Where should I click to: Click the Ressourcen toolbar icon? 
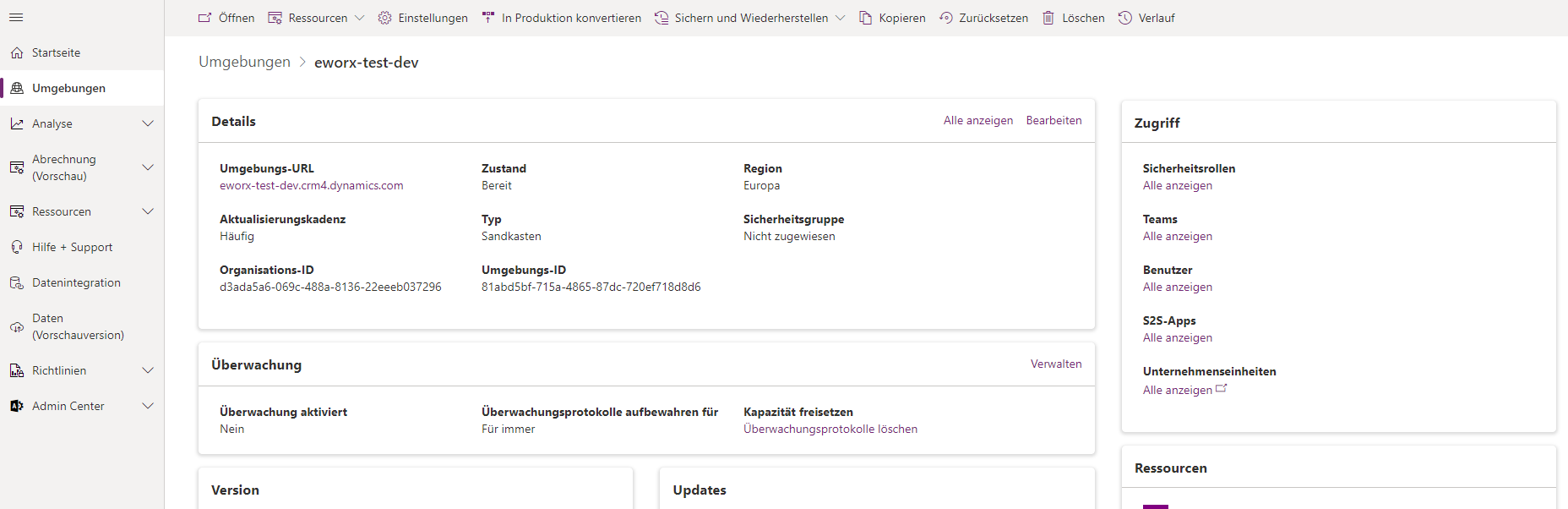(x=275, y=18)
